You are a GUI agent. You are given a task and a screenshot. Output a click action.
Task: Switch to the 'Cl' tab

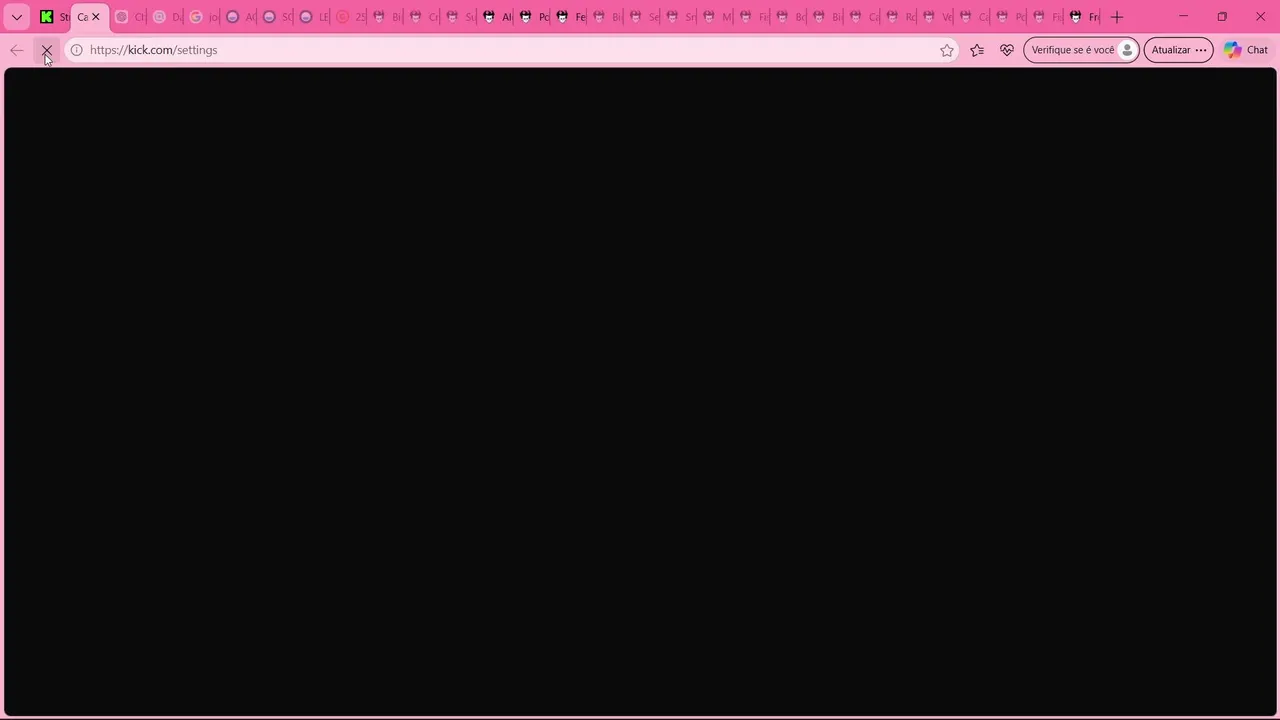coord(129,17)
